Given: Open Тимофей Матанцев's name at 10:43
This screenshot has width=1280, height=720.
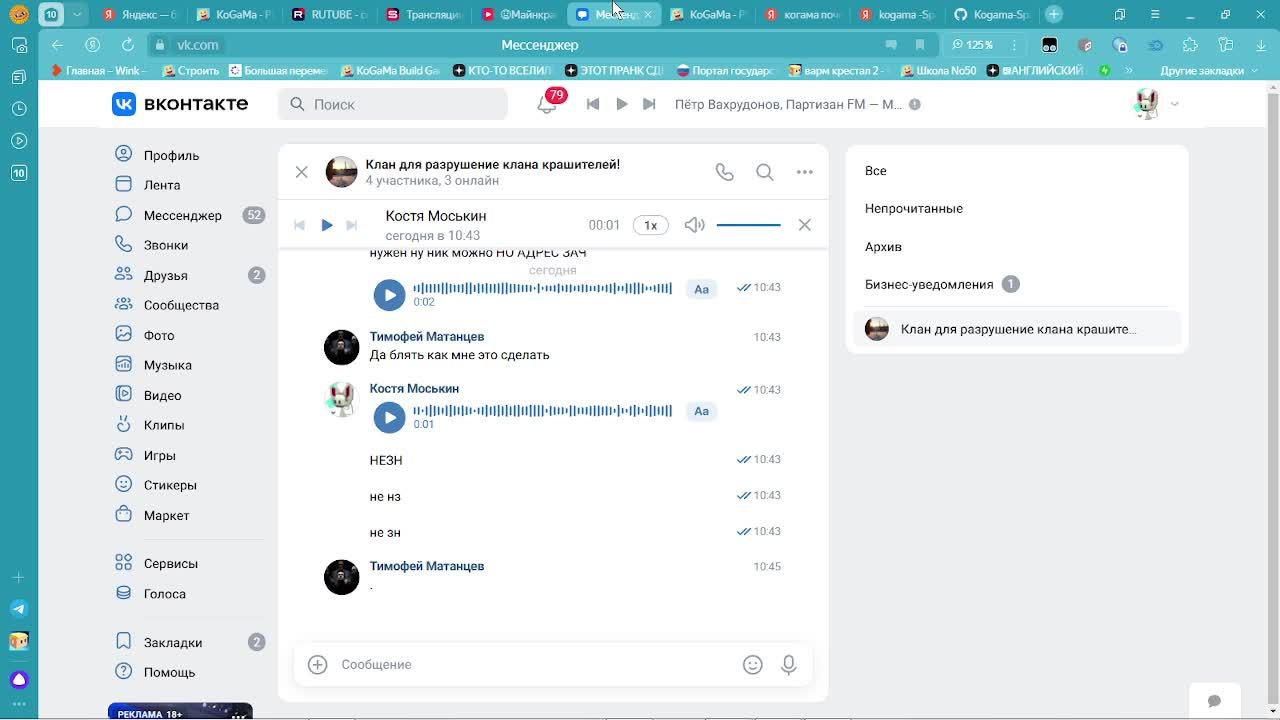Looking at the screenshot, I should click(427, 337).
